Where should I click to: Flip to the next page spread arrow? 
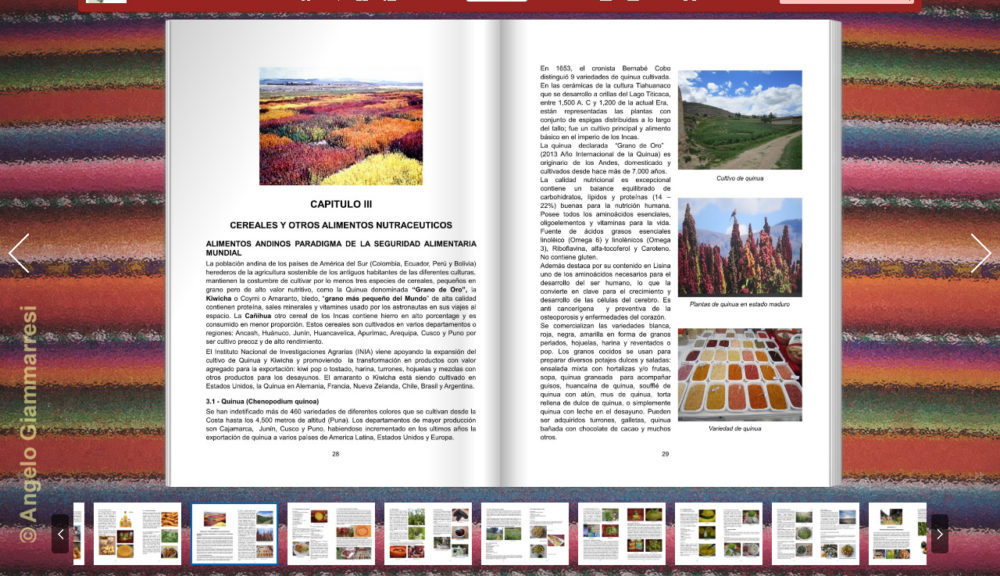pyautogui.click(x=980, y=253)
